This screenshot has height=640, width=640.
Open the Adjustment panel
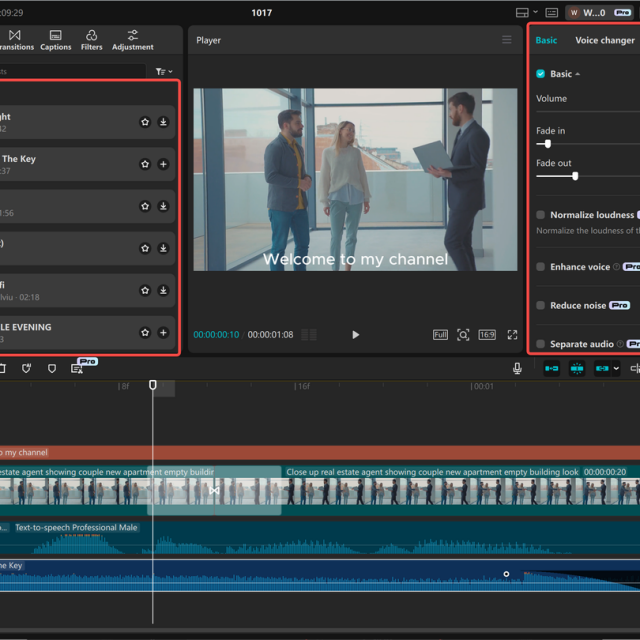[x=132, y=40]
